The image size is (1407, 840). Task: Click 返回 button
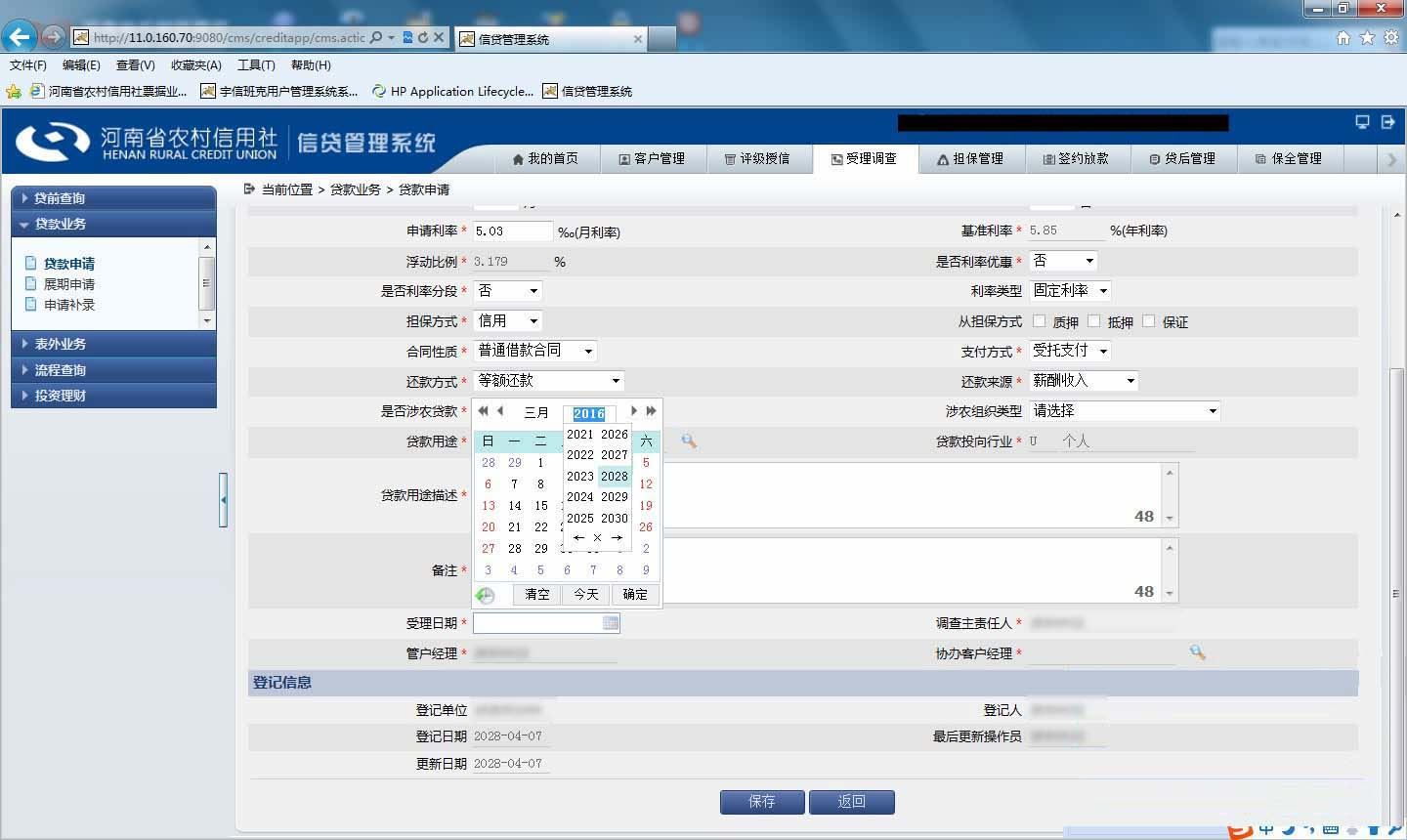851,802
